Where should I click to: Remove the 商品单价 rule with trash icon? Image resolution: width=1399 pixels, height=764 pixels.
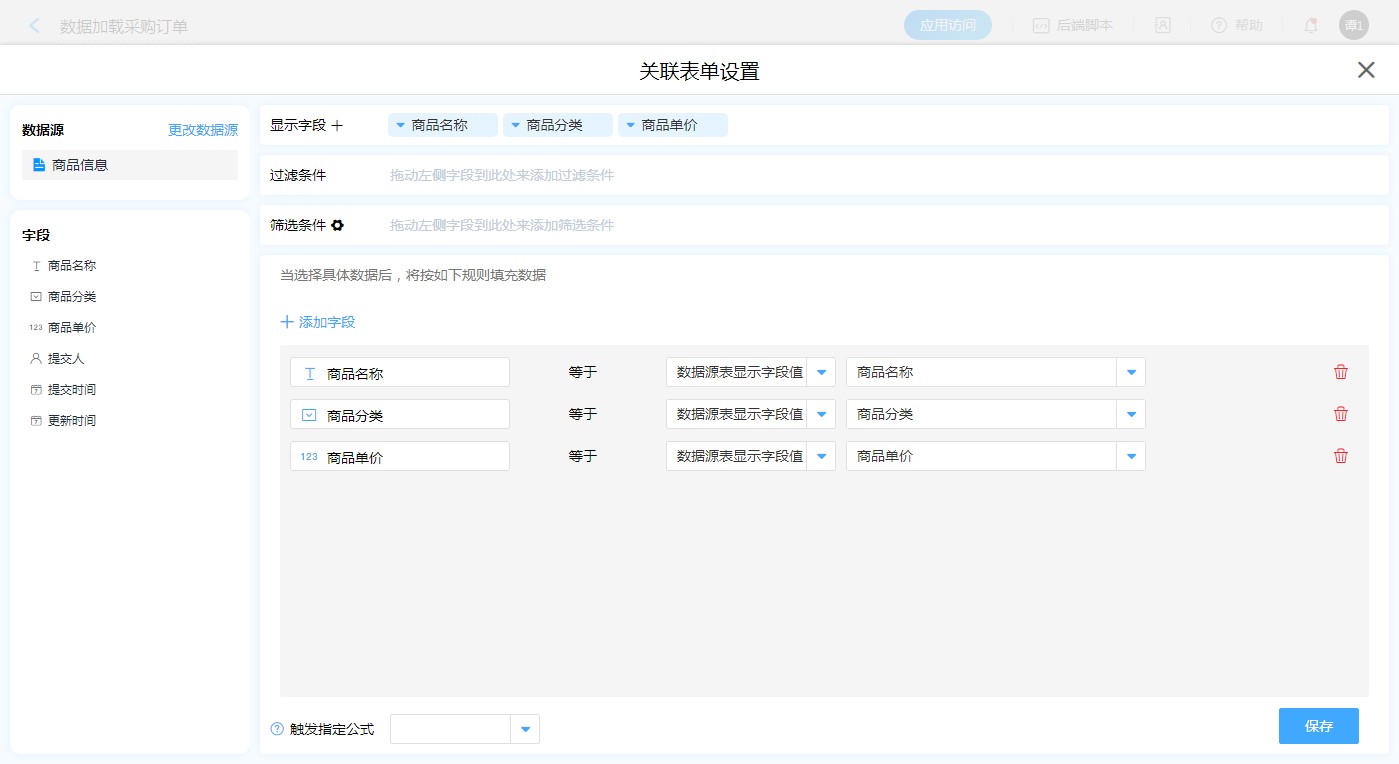point(1341,456)
